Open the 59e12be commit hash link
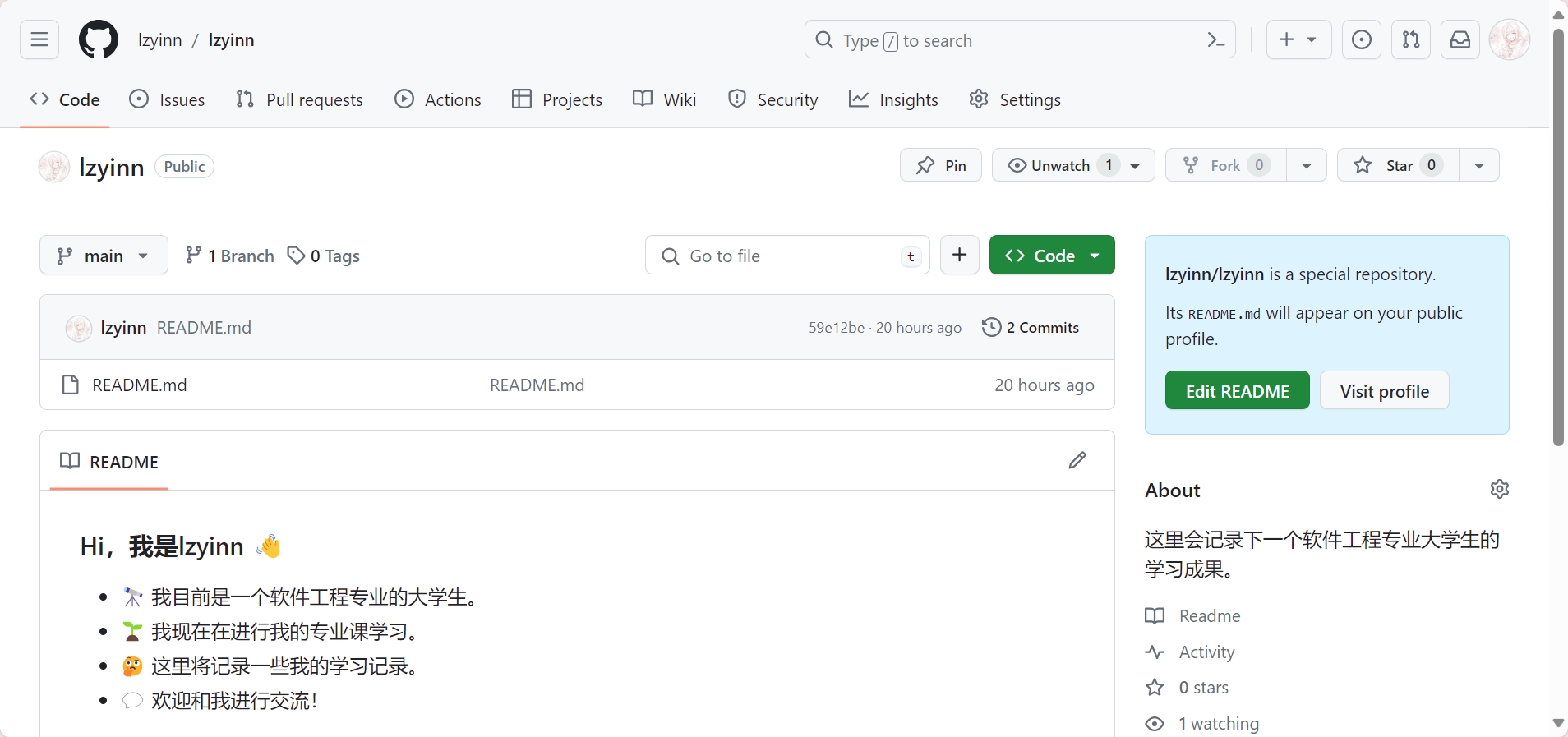This screenshot has width=1568, height=737. click(837, 327)
